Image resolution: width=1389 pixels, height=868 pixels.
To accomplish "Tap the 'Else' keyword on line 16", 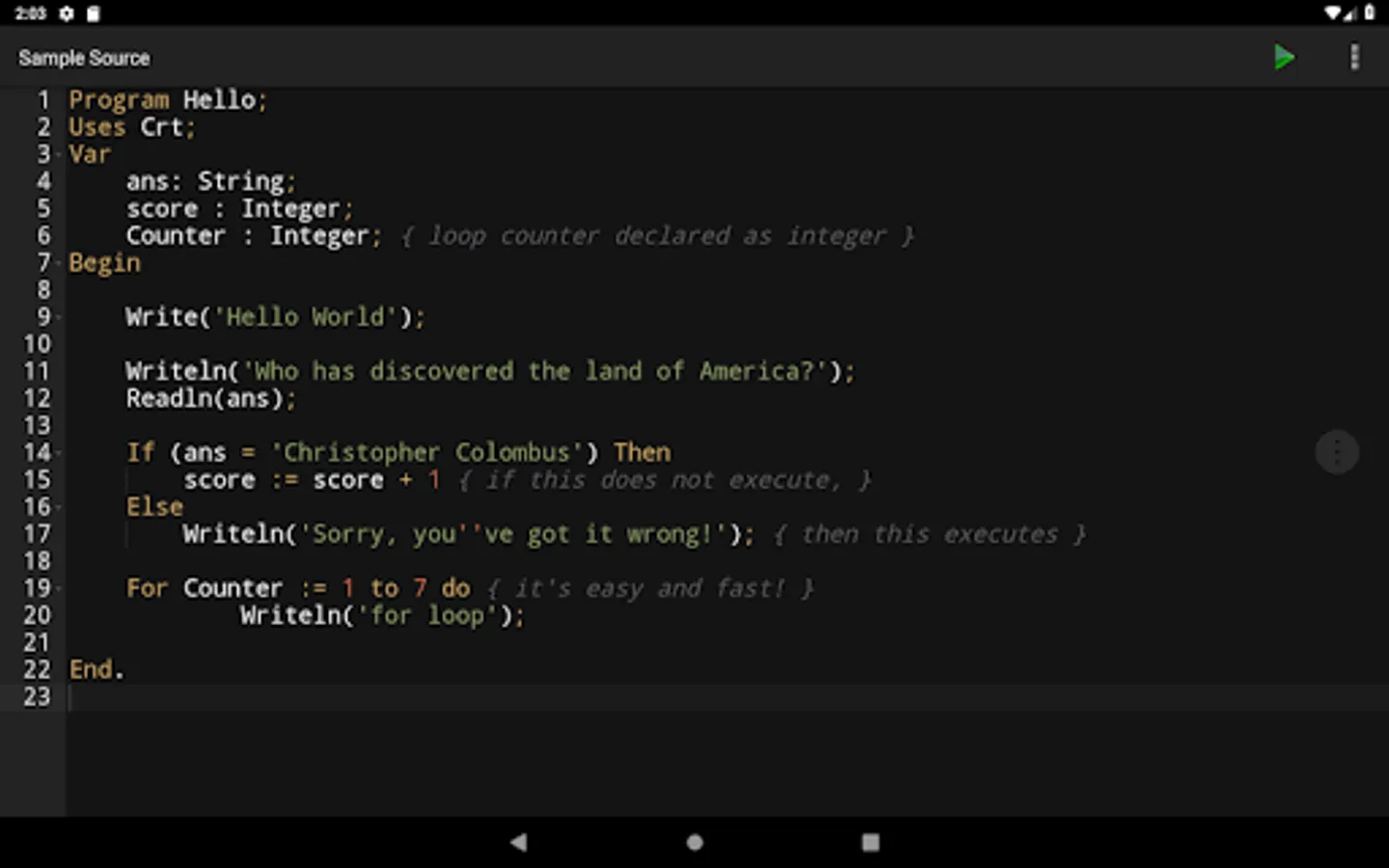I will (x=154, y=507).
